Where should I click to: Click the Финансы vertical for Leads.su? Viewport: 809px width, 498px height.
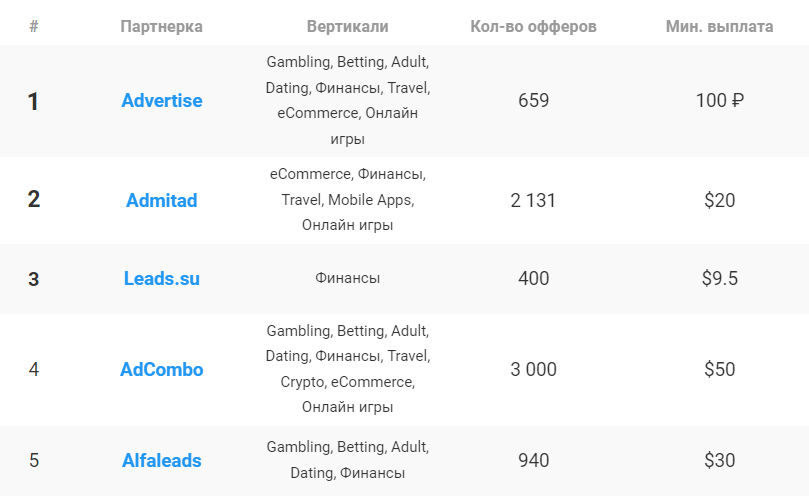348,278
